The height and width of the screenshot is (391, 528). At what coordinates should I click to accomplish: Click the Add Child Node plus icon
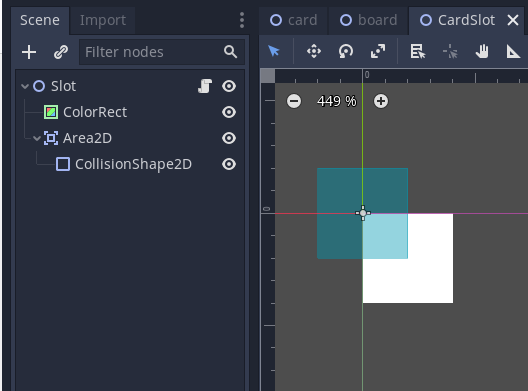click(x=29, y=52)
